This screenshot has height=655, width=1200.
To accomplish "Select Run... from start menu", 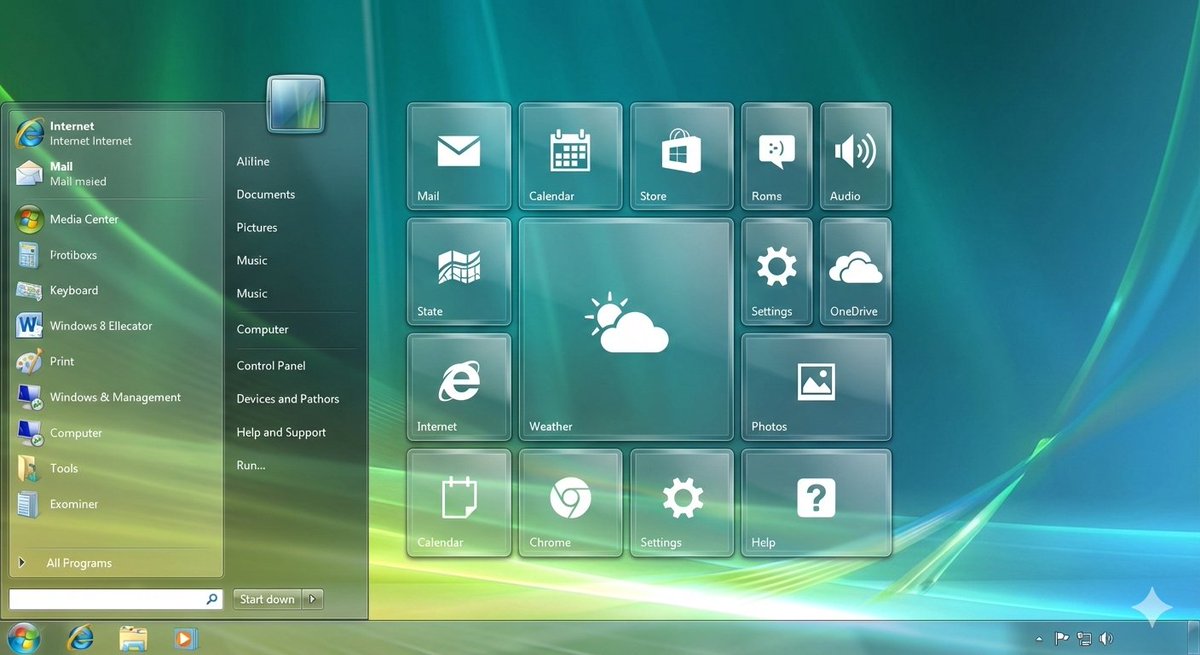I will (x=251, y=465).
